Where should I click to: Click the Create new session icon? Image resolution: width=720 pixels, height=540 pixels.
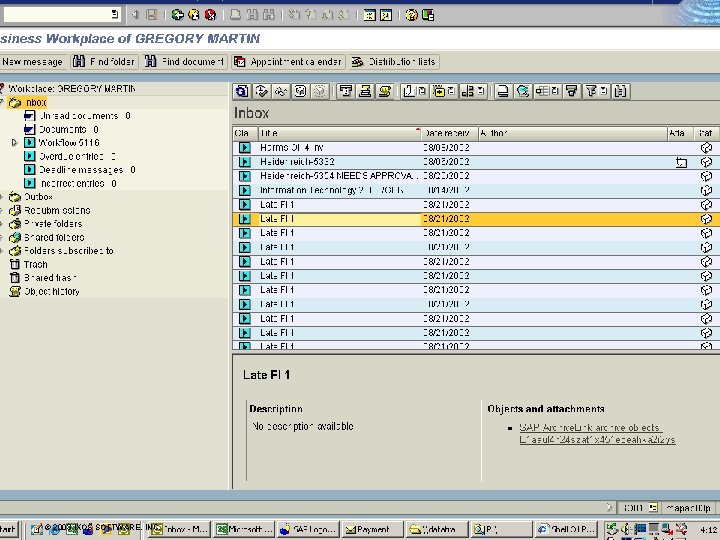pyautogui.click(x=370, y=15)
